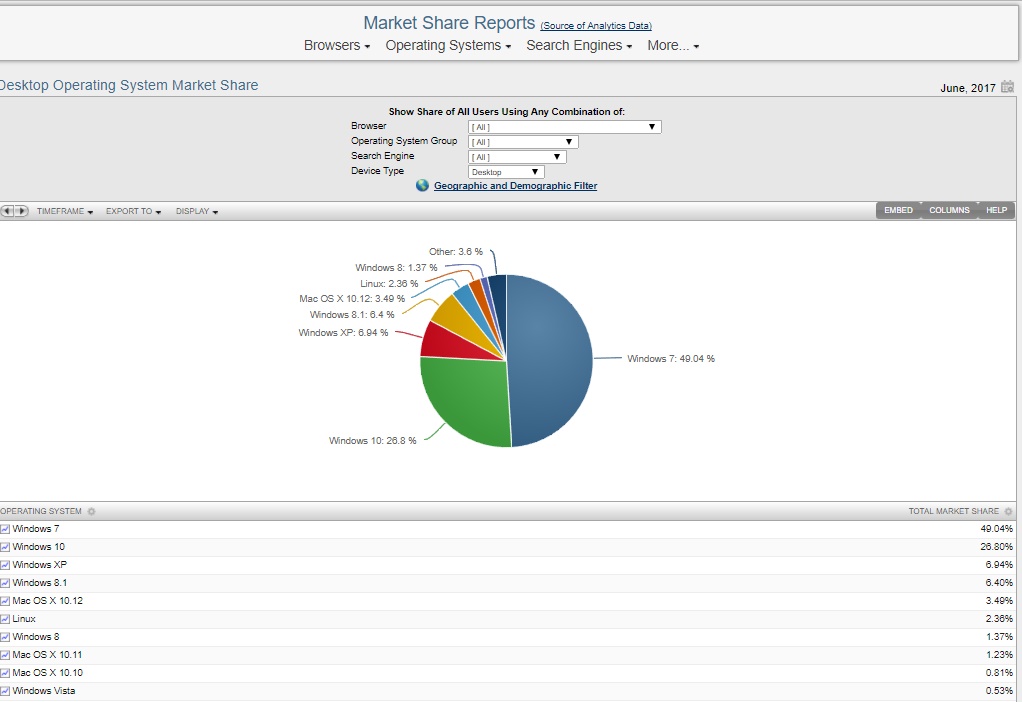Screen dimensions: 1022x702
Task: Click the 'Windows XP: 6.94 %' chart label
Action: (x=343, y=332)
